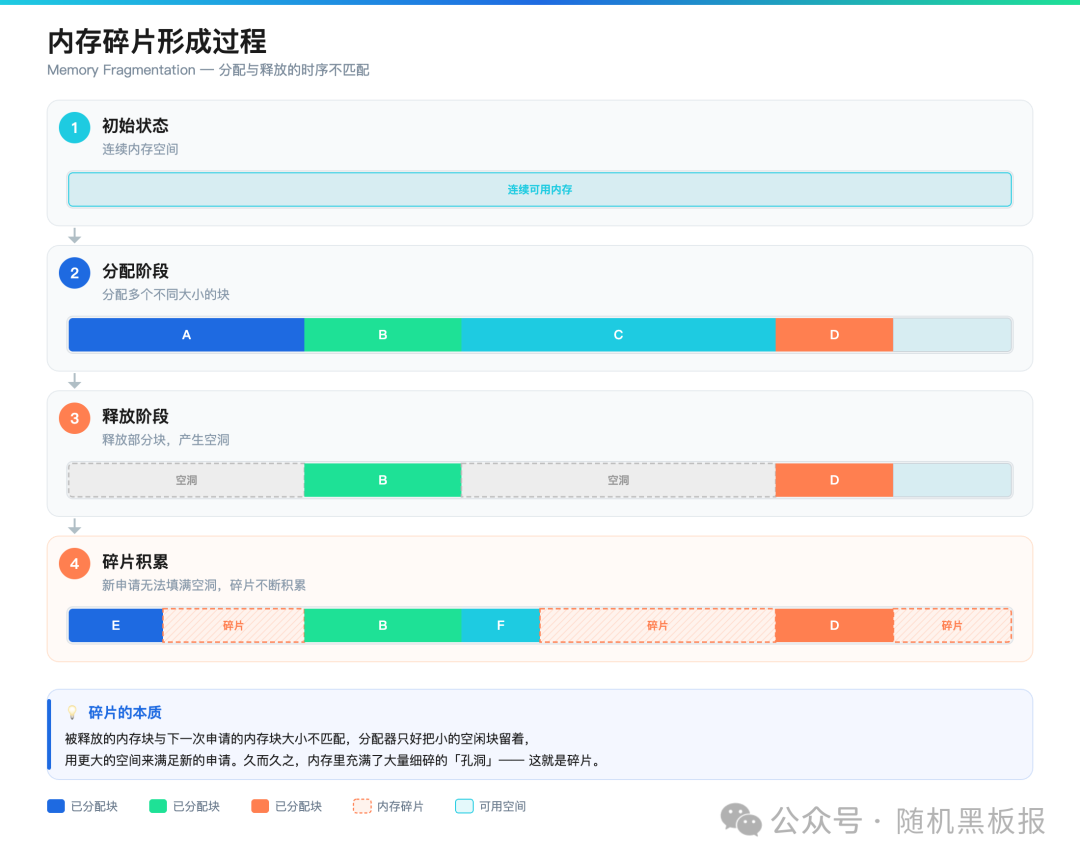Click the 连续可用内存 bar
This screenshot has width=1080, height=864.
[x=540, y=189]
